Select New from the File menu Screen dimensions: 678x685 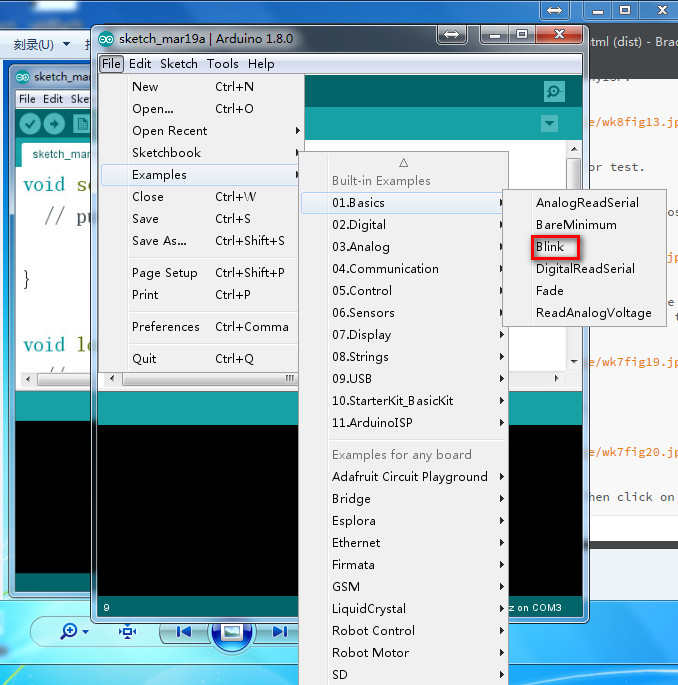point(202,86)
